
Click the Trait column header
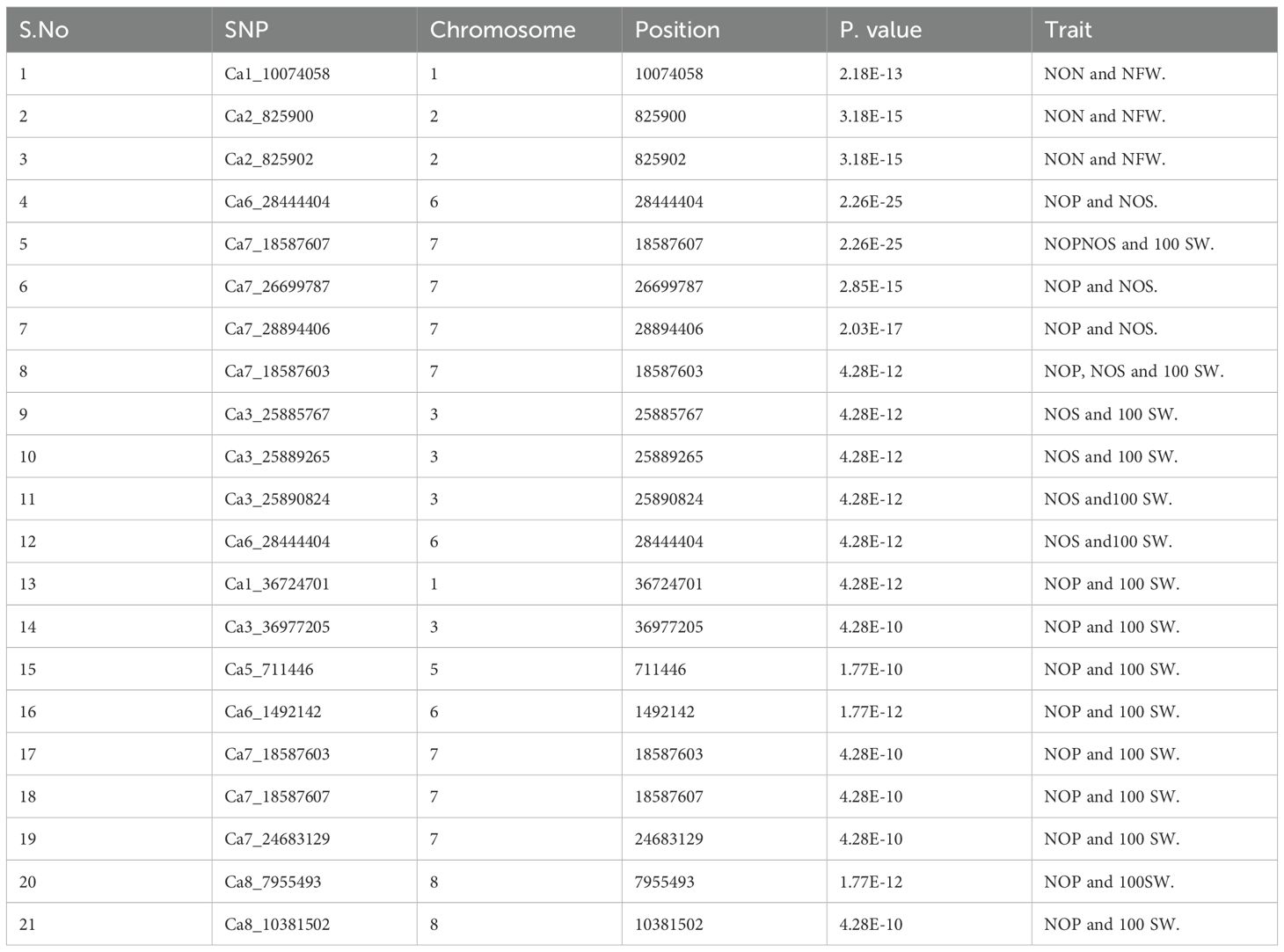tap(1068, 30)
